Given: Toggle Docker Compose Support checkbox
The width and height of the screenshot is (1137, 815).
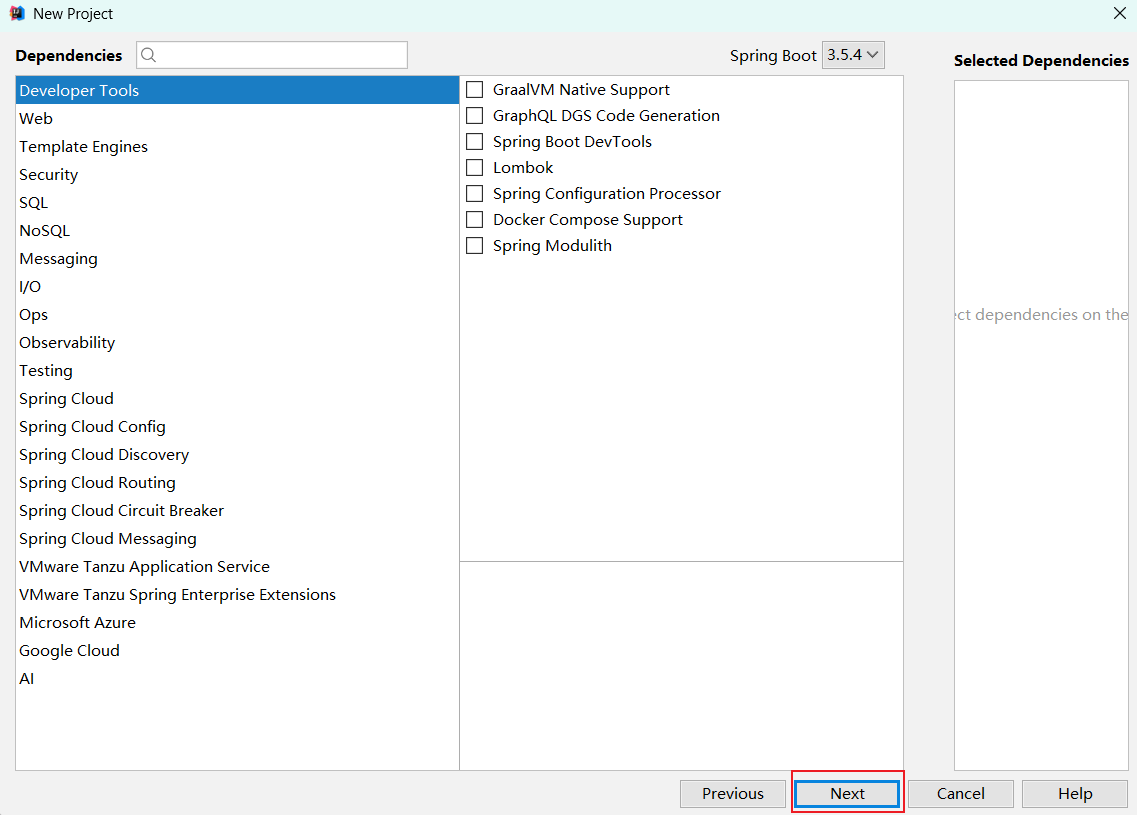Looking at the screenshot, I should [474, 220].
